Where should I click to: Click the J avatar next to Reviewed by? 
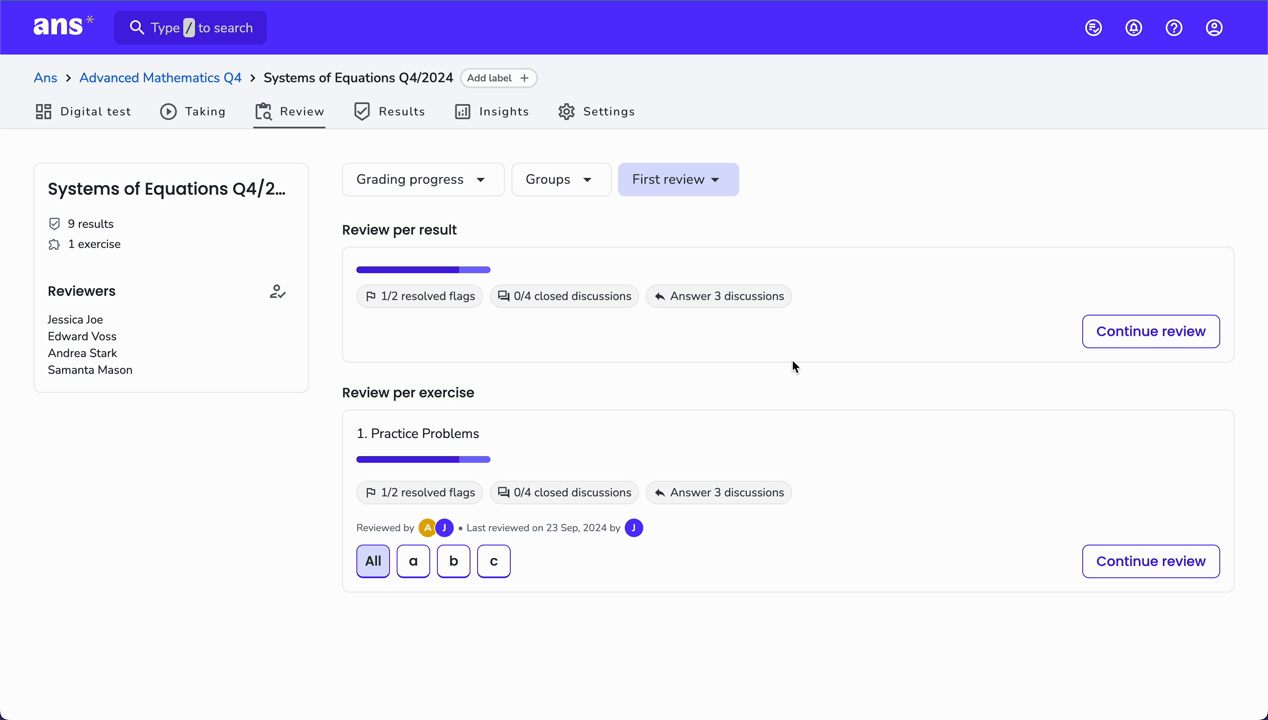444,528
